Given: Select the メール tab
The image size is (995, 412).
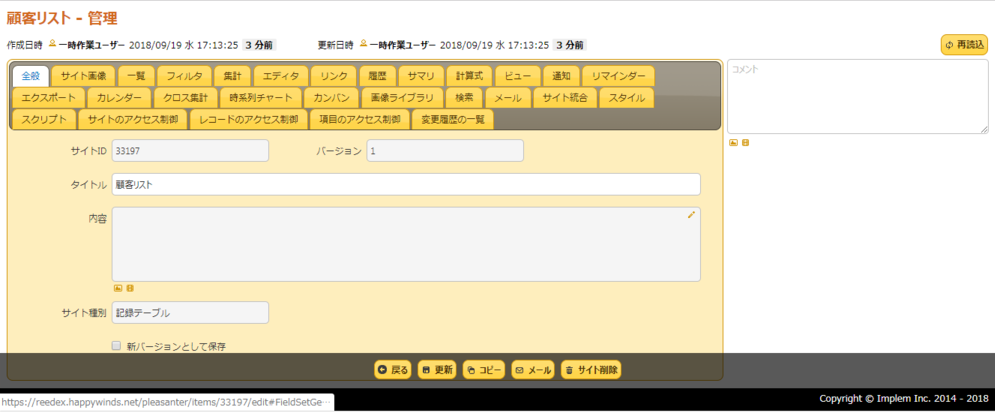Looking at the screenshot, I should coord(508,98).
